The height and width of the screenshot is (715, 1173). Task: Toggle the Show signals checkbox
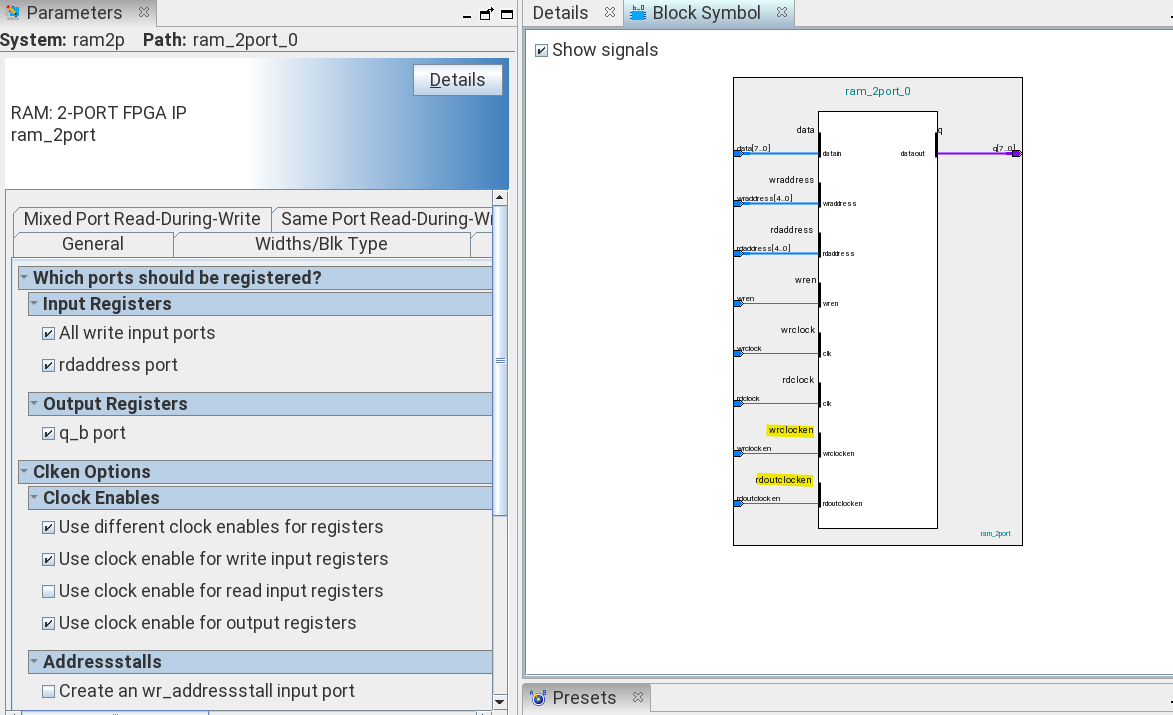541,50
